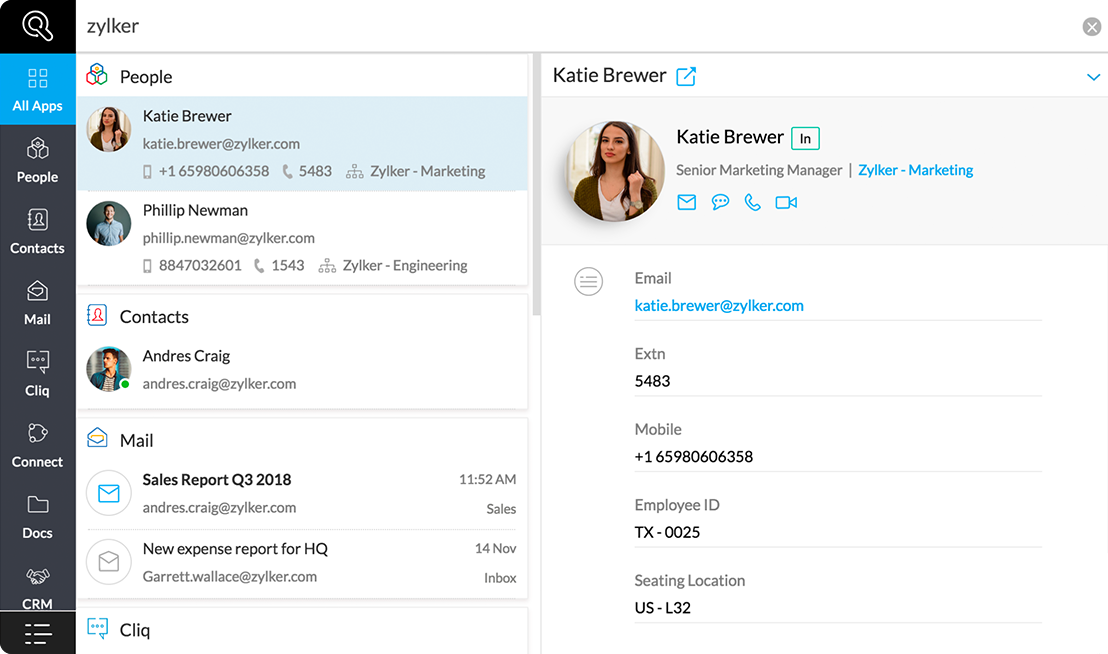Click the Senior Marketing Manager title

(x=759, y=170)
